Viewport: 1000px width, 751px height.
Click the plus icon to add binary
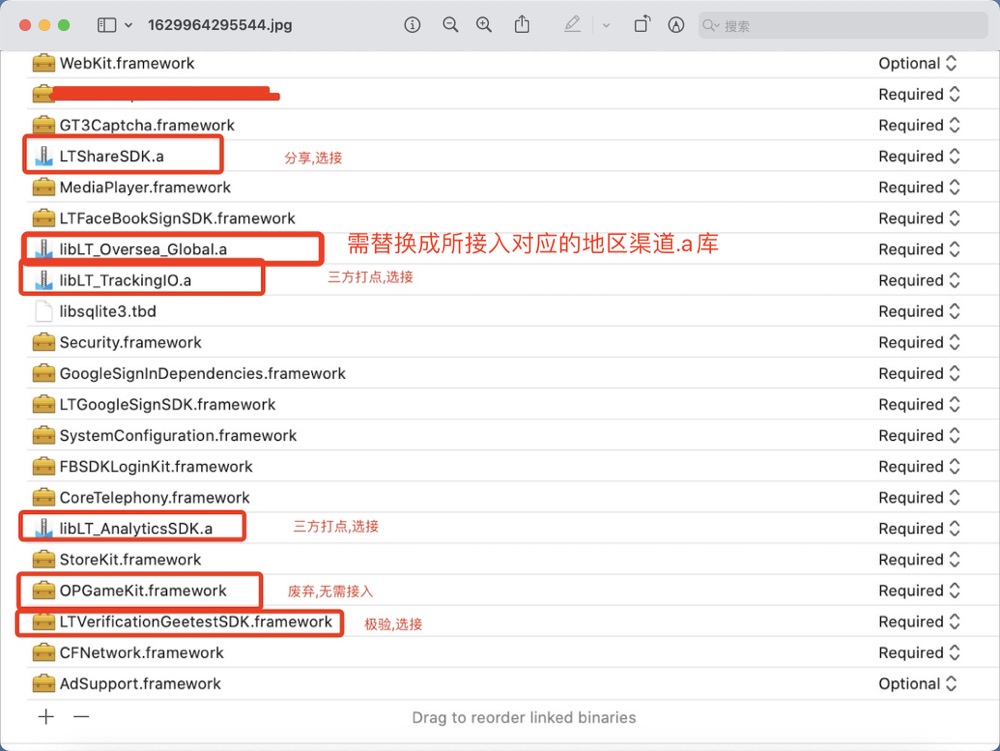click(46, 717)
